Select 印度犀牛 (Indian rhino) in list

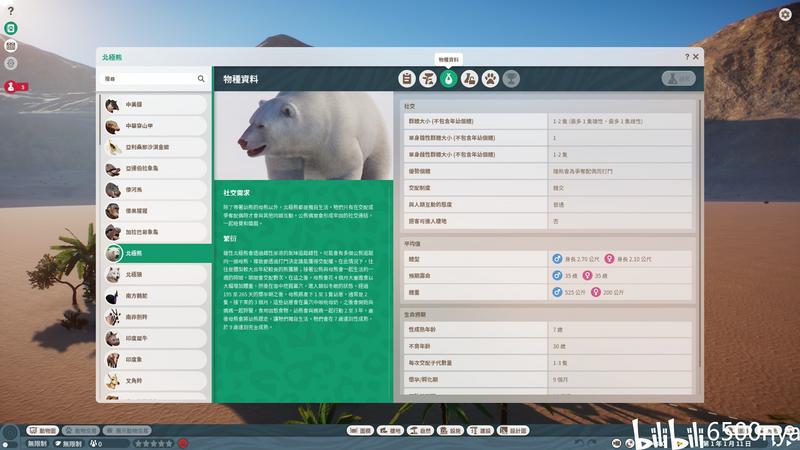155,338
